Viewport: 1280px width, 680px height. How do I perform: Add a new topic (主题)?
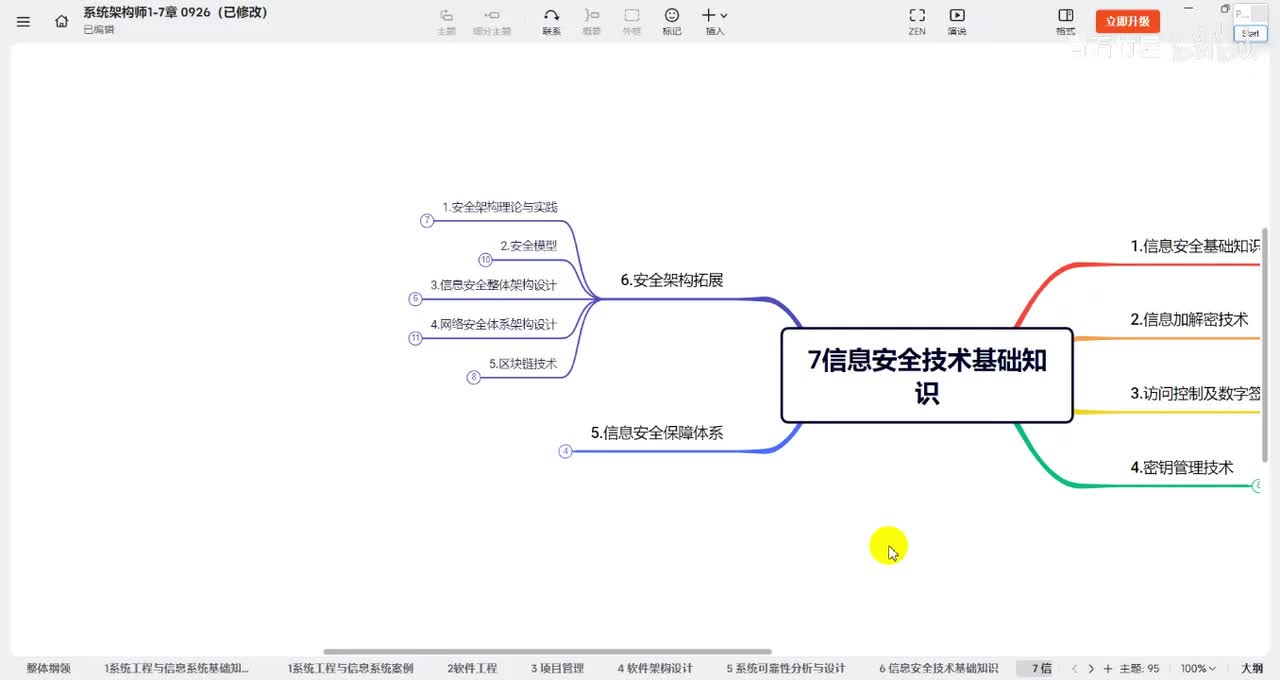[x=446, y=21]
